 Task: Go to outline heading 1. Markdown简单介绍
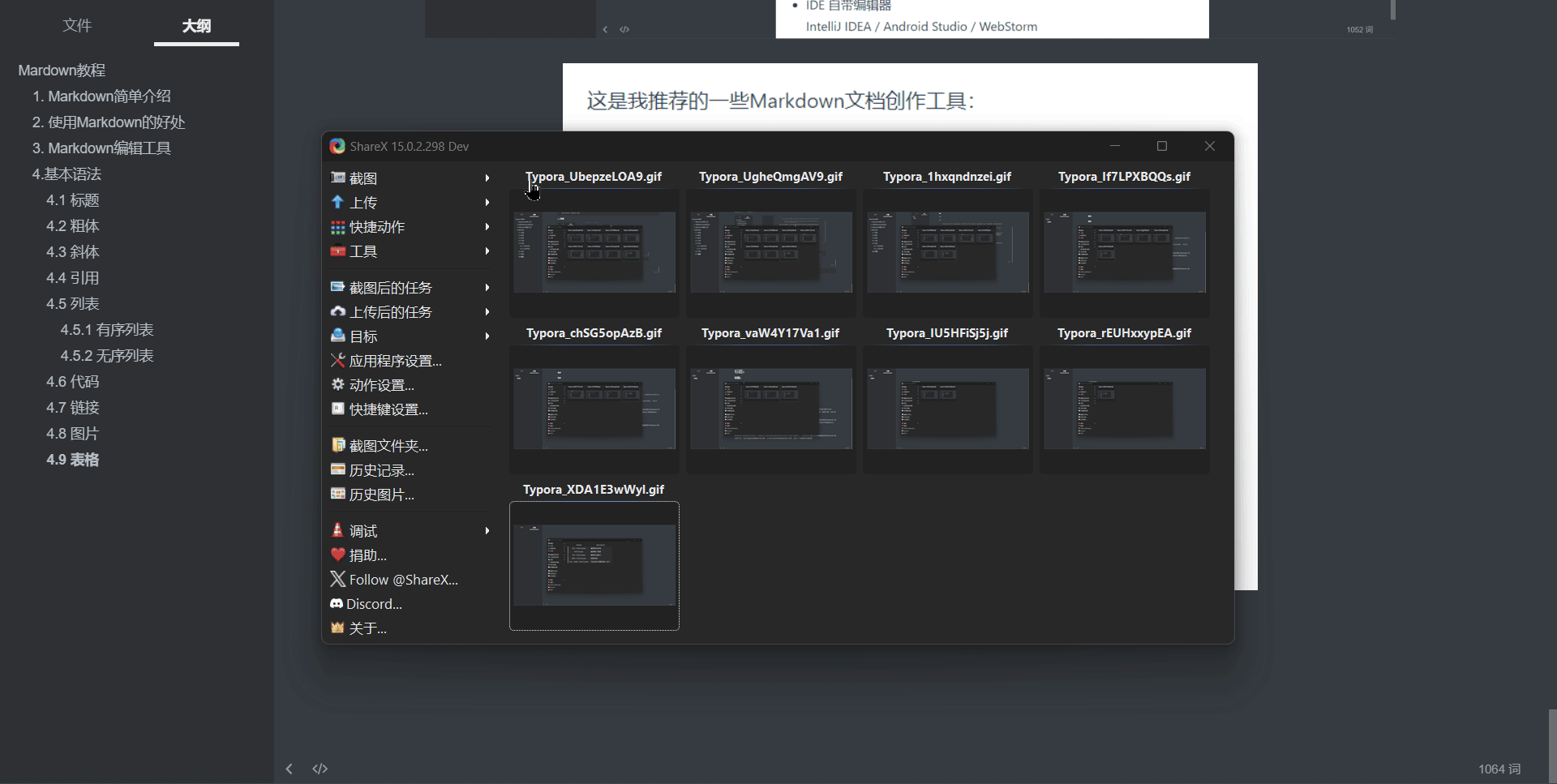pos(101,96)
